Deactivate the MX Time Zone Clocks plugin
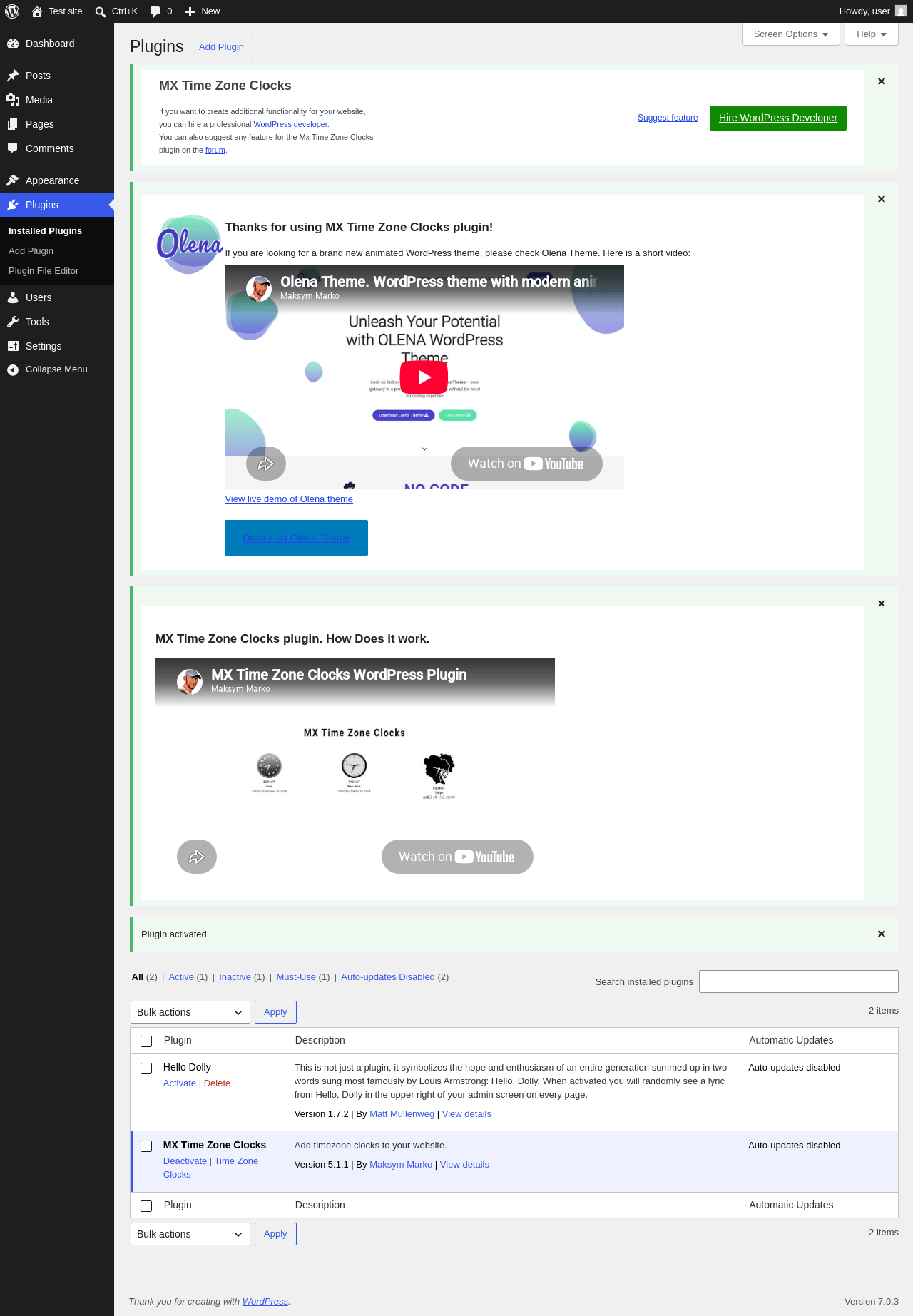Screen dimensions: 913x1316 point(185,1161)
